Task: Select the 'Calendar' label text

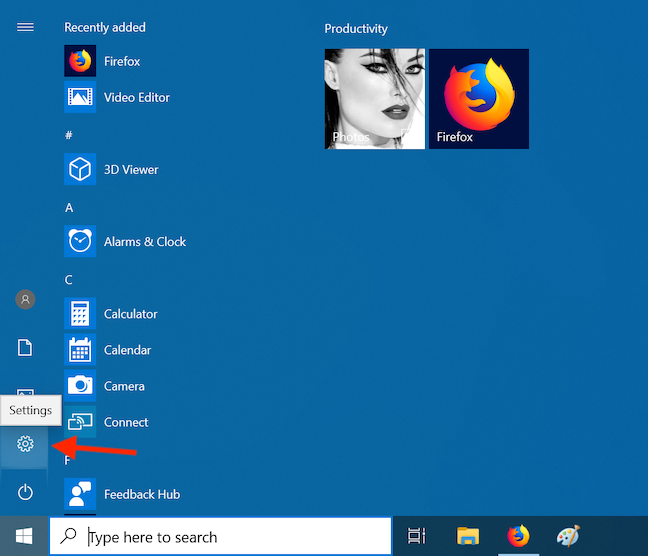Action: [127, 350]
